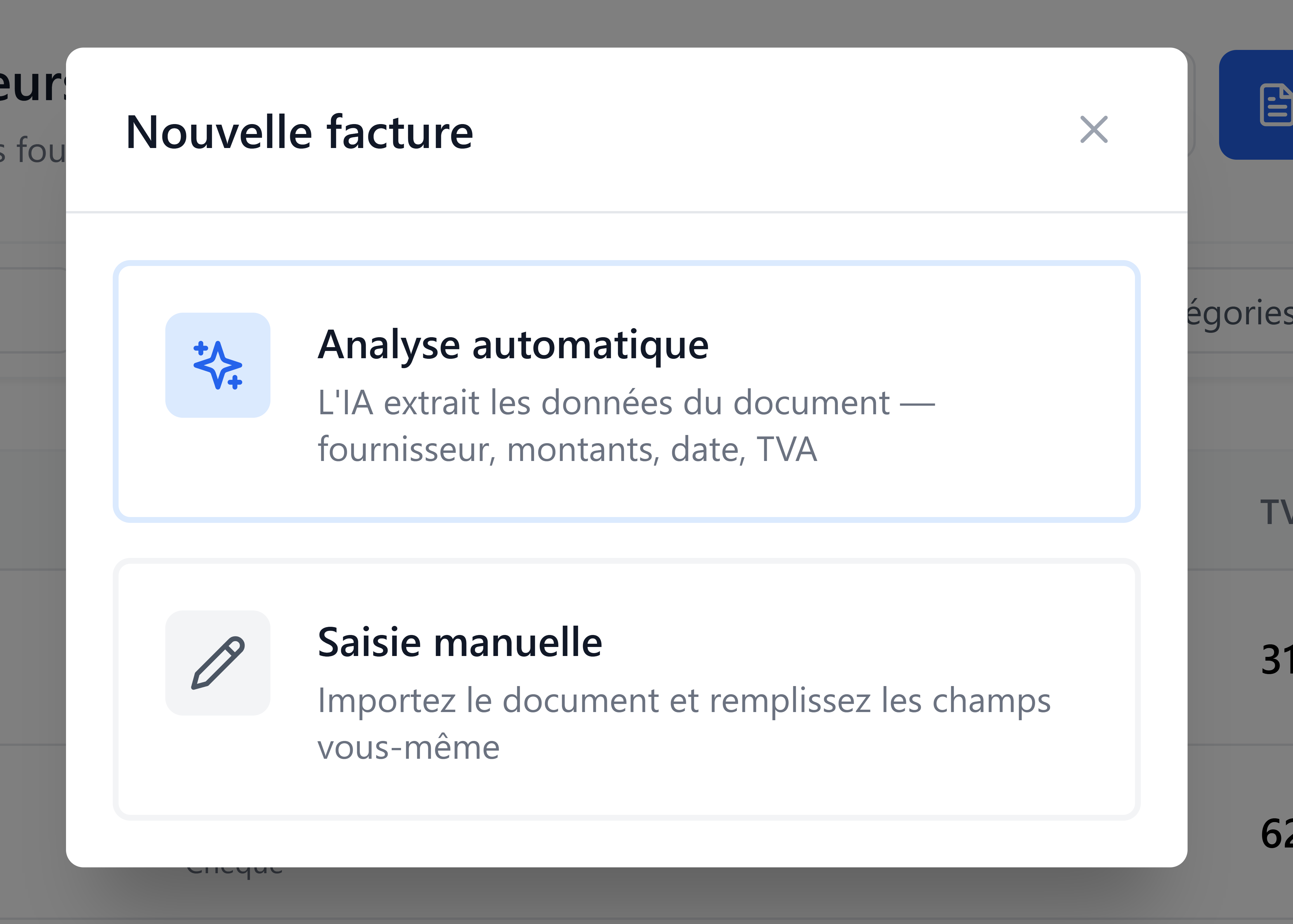Click the blue sparkle AI icon
This screenshot has height=924, width=1293.
point(218,365)
